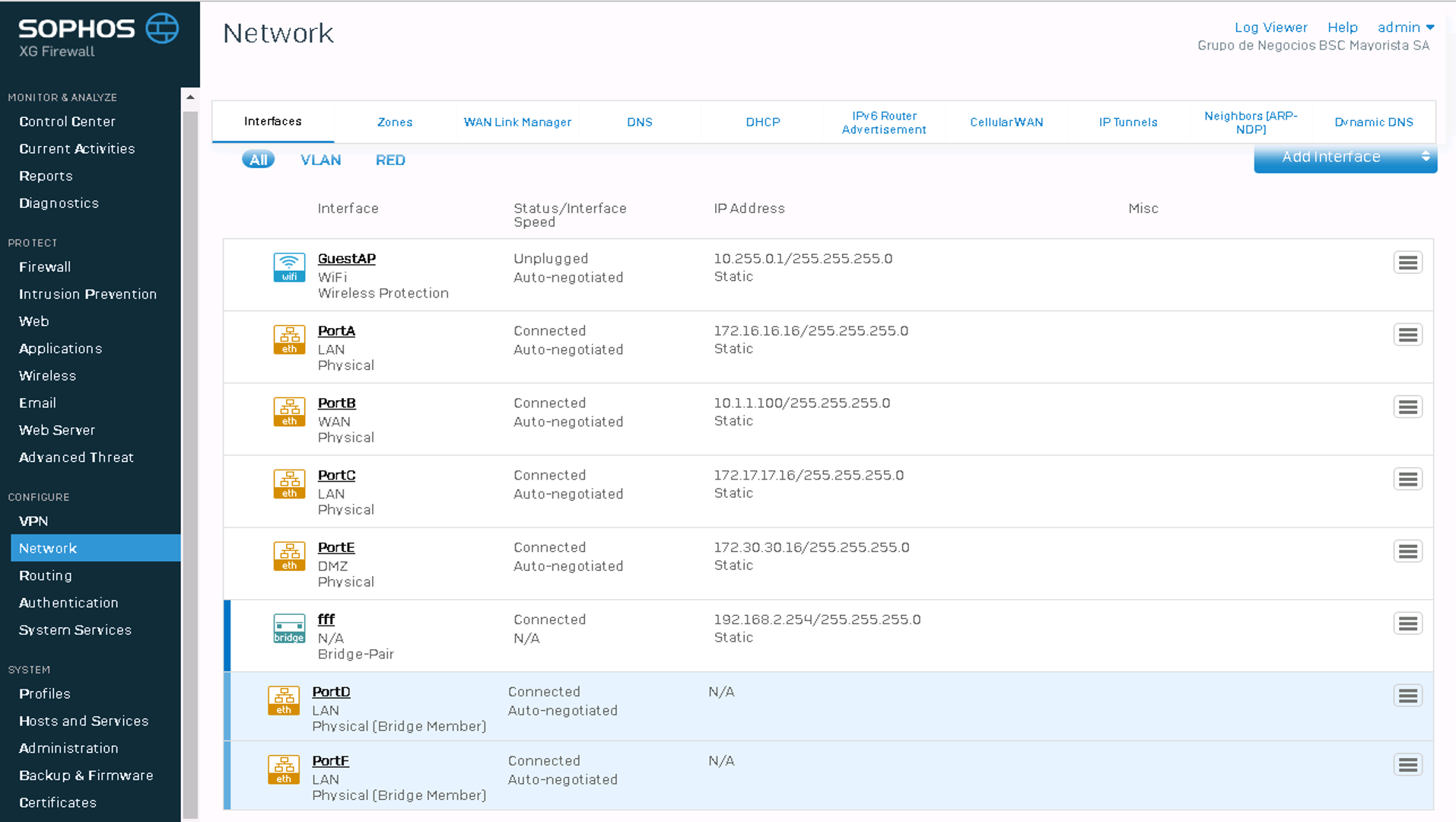Click the sidebar vertical scrollbar track
This screenshot has width=1456, height=822.
pyautogui.click(x=190, y=464)
